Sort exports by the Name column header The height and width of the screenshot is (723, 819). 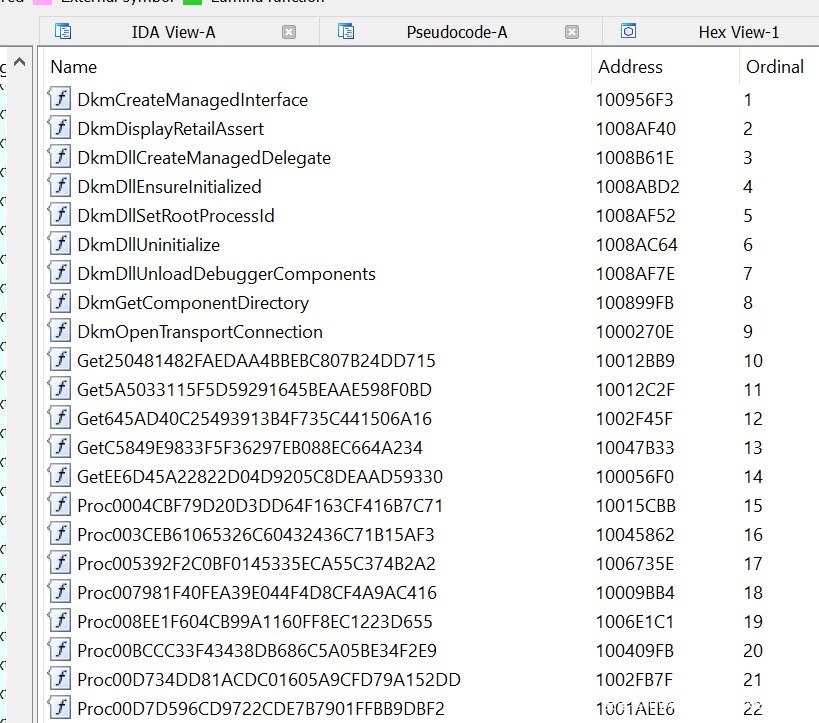(x=74, y=67)
